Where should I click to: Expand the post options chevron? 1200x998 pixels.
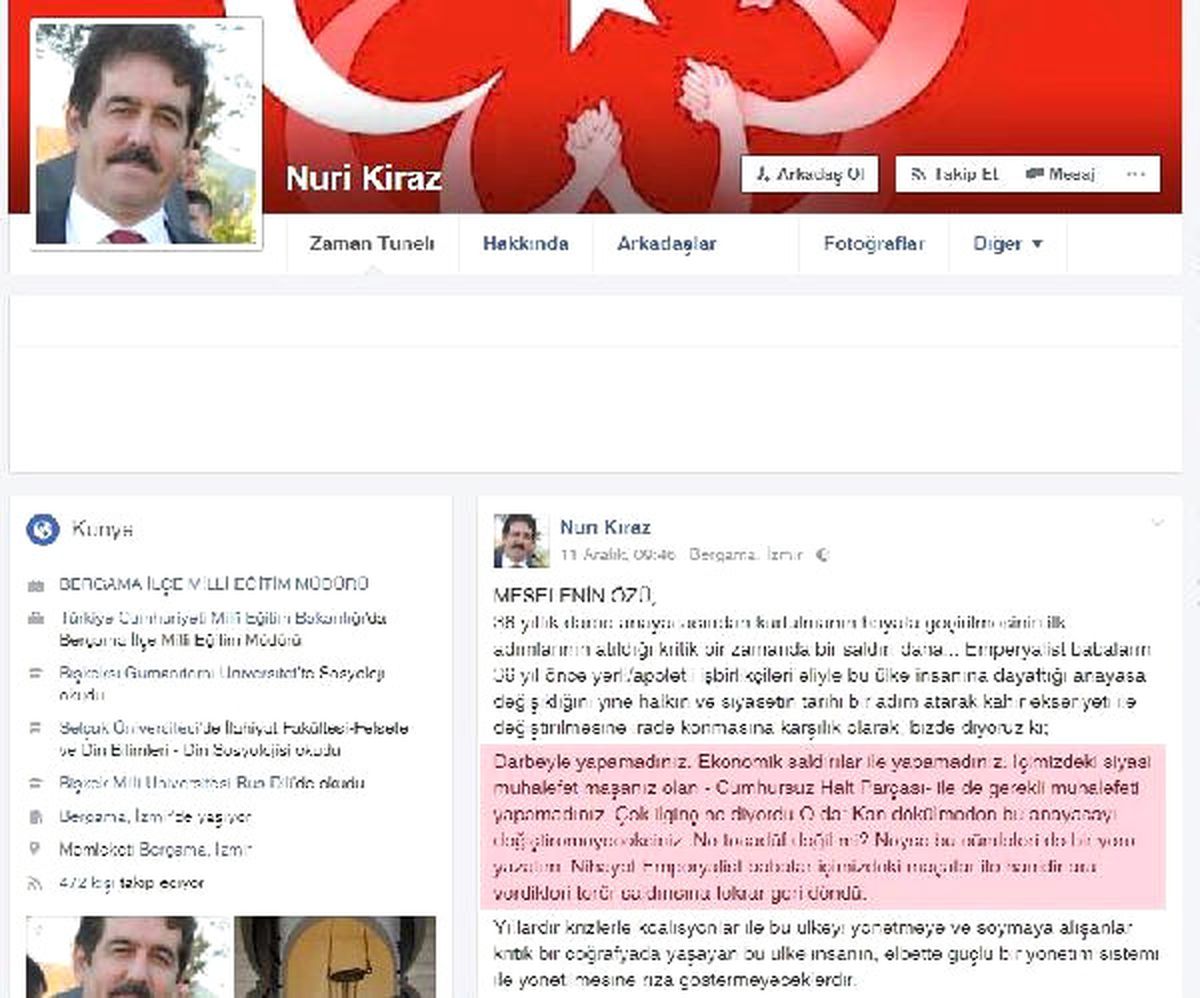tap(1157, 523)
